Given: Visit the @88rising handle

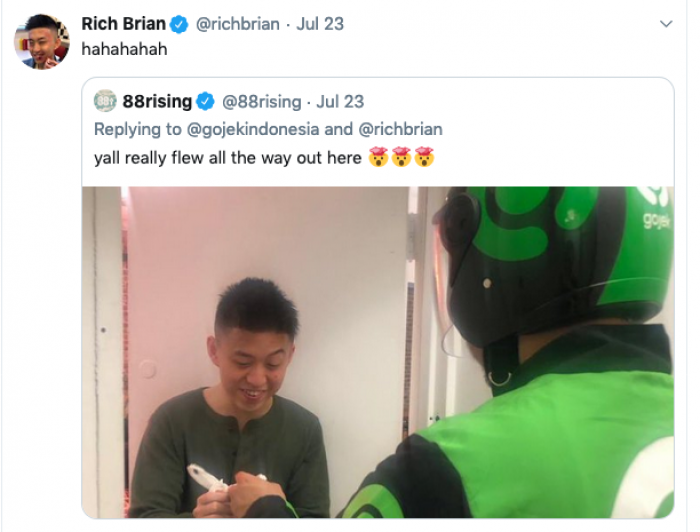Looking at the screenshot, I should tap(262, 102).
